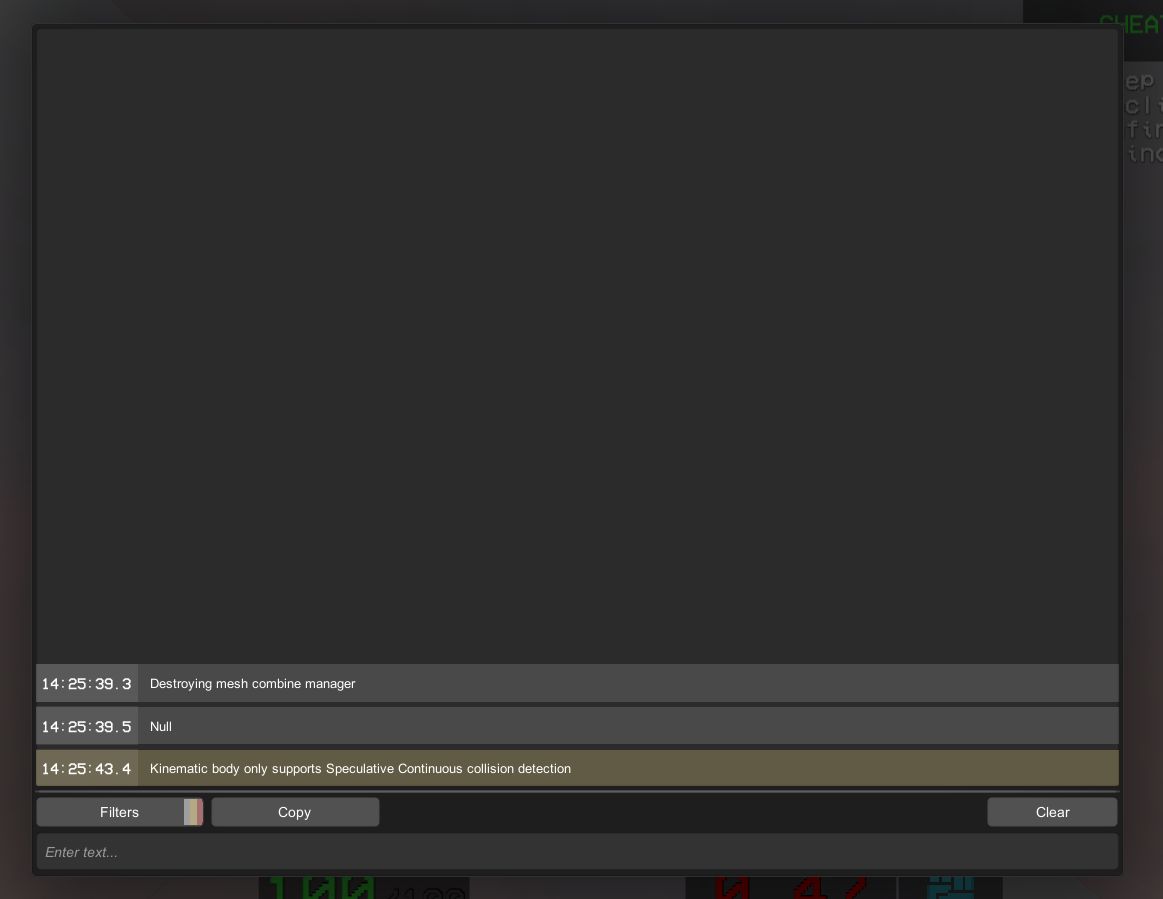This screenshot has height=899, width=1163.
Task: Select the 'Null' log entry
Action: [577, 726]
